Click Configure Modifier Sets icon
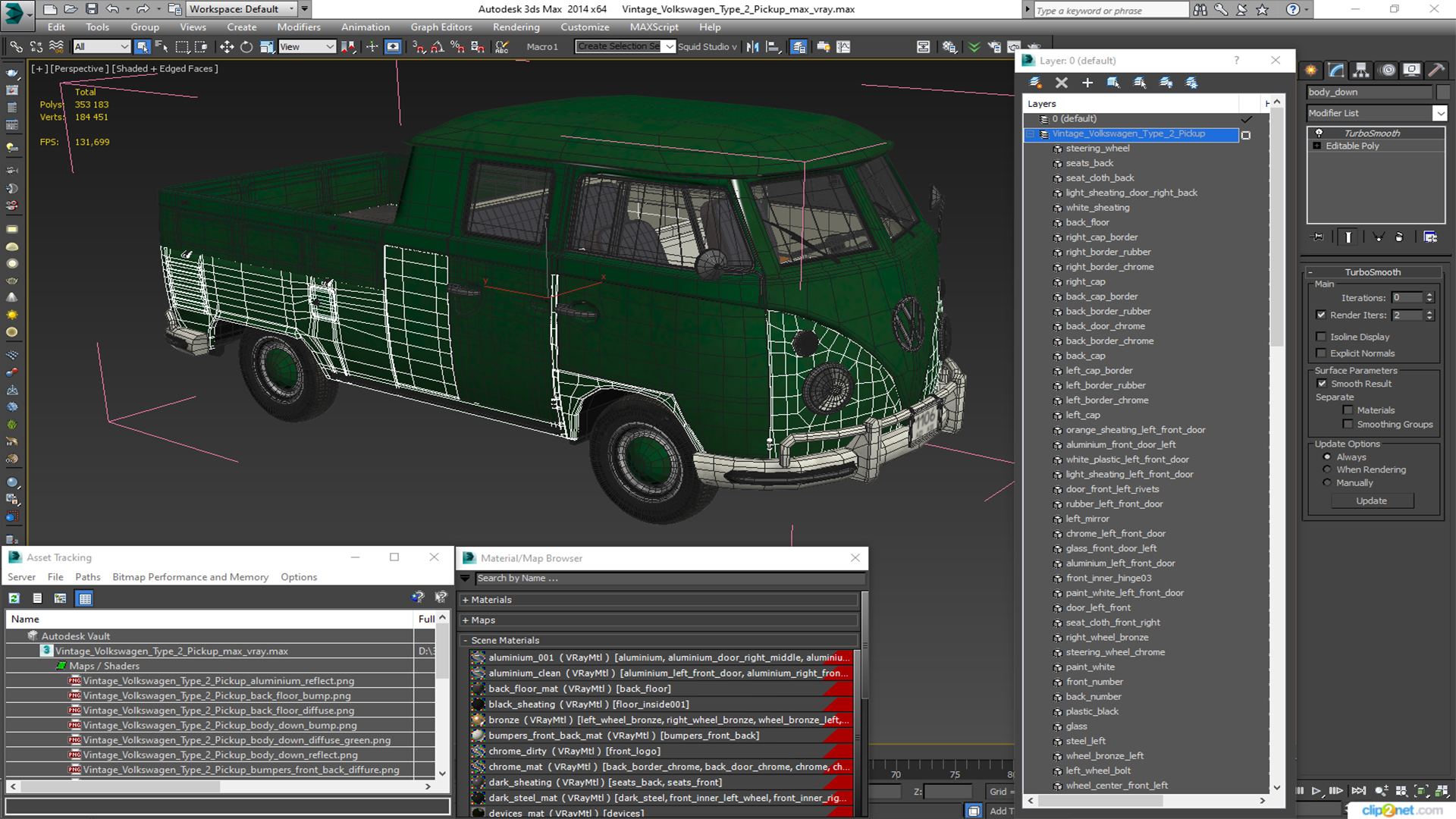1456x819 pixels. click(x=1430, y=237)
